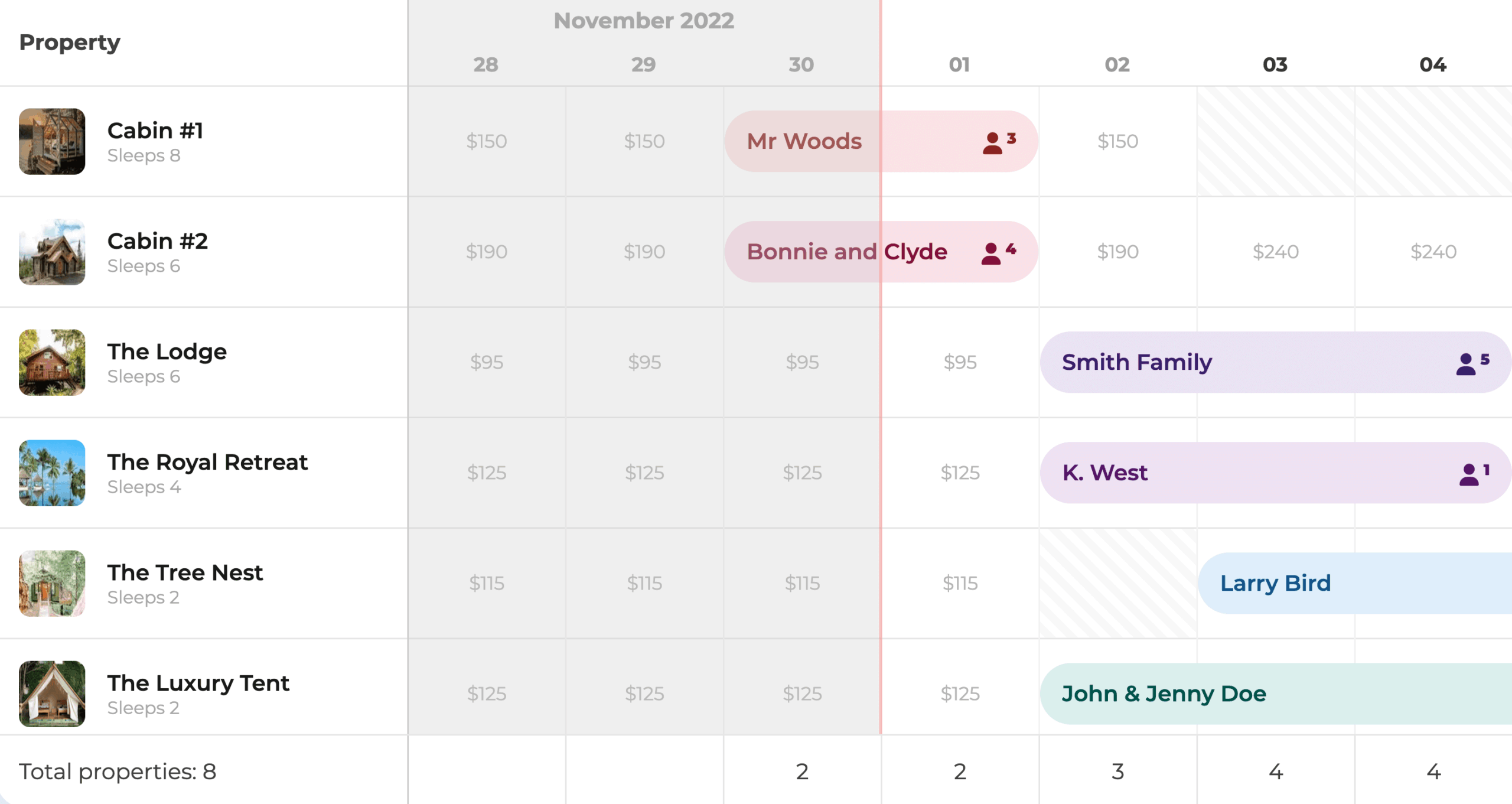Open The Royal Retreat property name
The width and height of the screenshot is (1512, 804).
(x=207, y=462)
